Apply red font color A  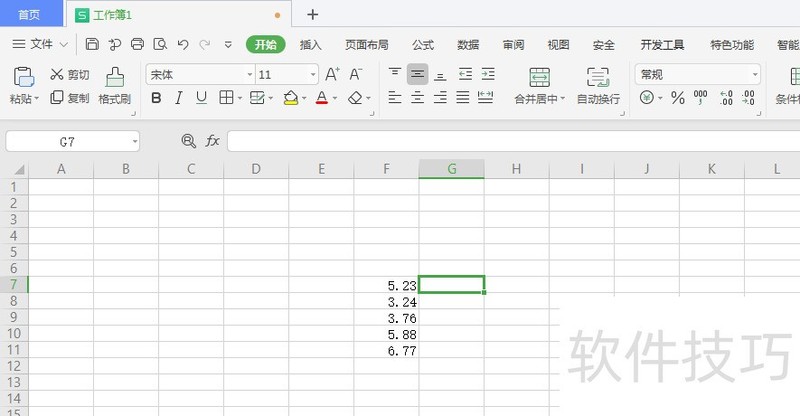click(321, 97)
